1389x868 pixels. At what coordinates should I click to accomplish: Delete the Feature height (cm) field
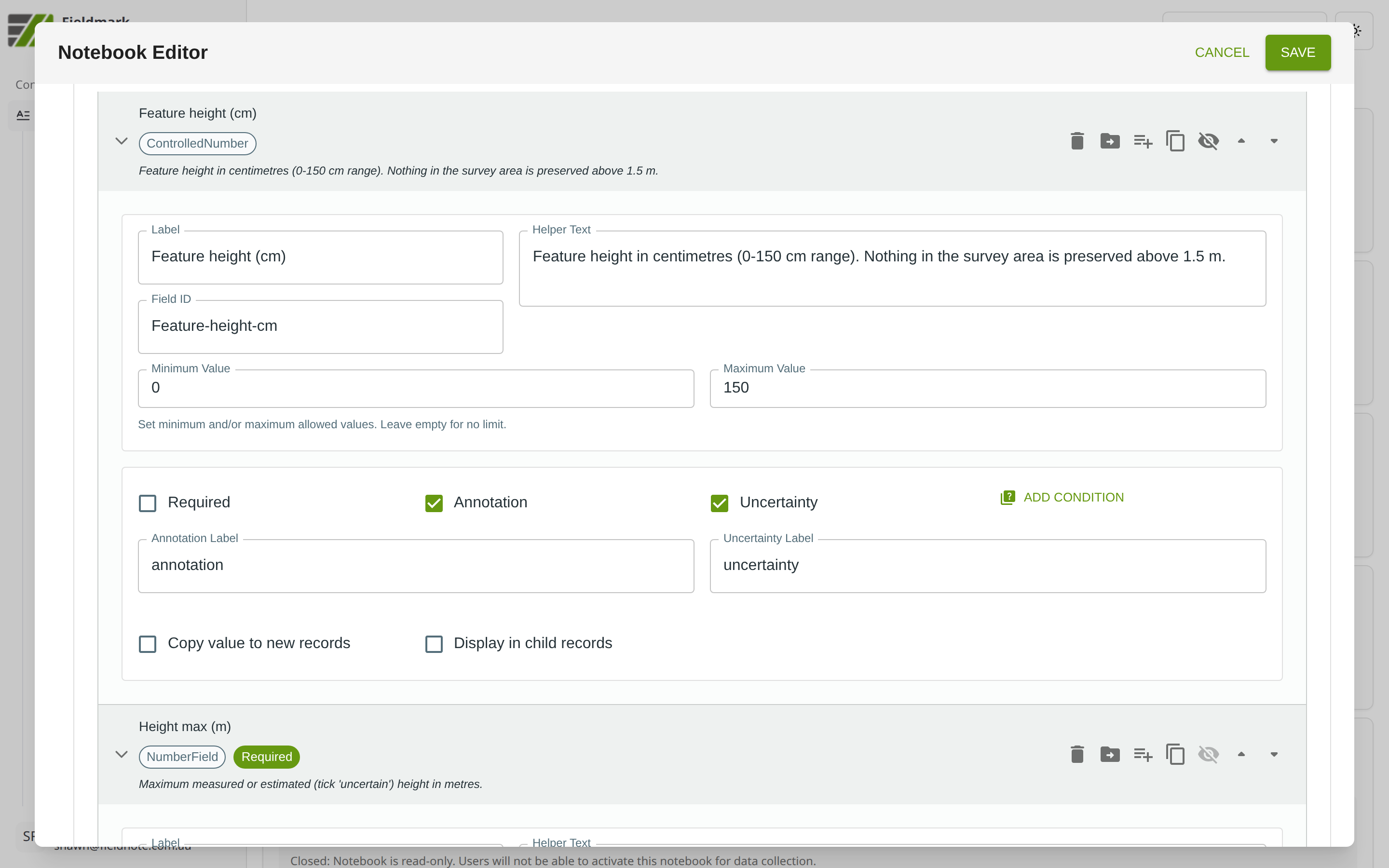(x=1077, y=141)
